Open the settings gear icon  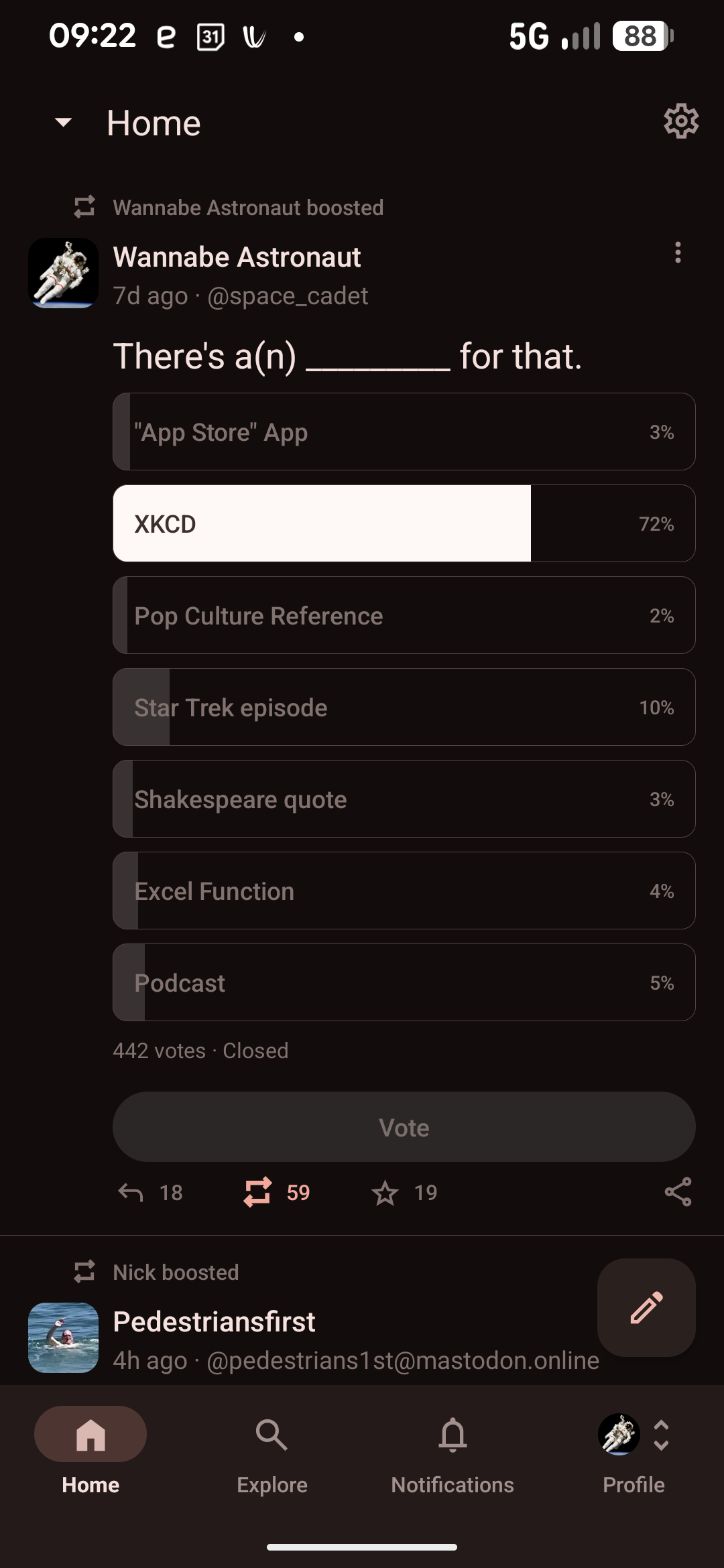pos(681,121)
